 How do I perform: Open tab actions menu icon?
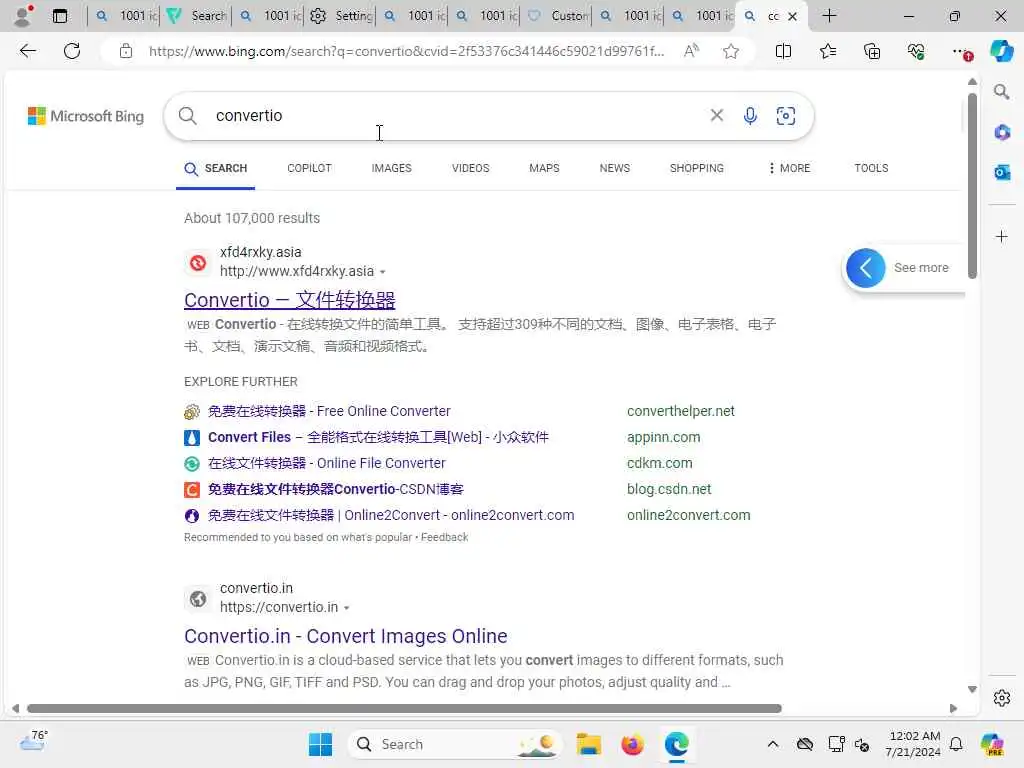(59, 16)
